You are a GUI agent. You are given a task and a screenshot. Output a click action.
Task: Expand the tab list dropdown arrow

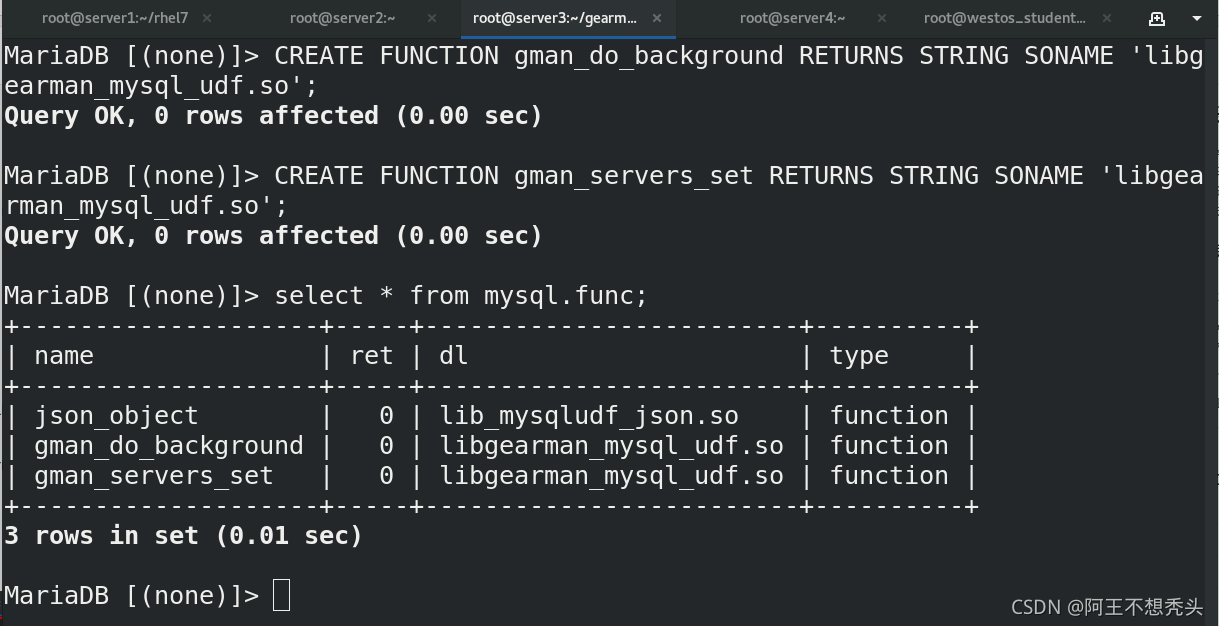pos(1197,18)
